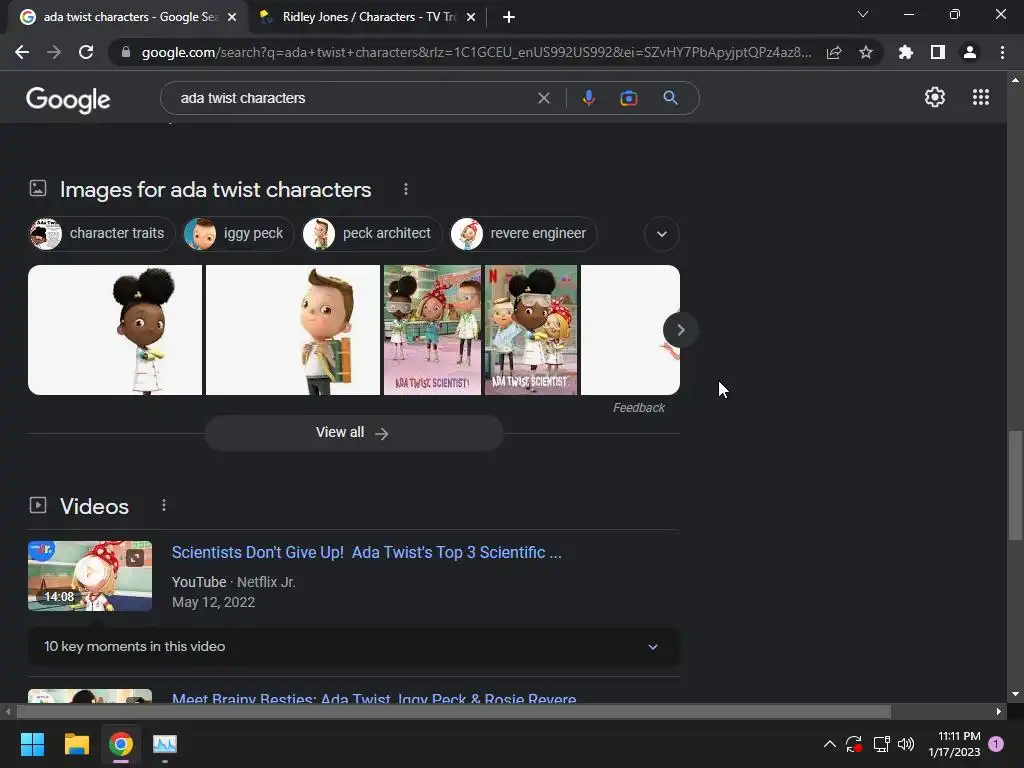The width and height of the screenshot is (1024, 768).
Task: Open pink Ada Twist Scientist poster image
Action: click(x=432, y=330)
